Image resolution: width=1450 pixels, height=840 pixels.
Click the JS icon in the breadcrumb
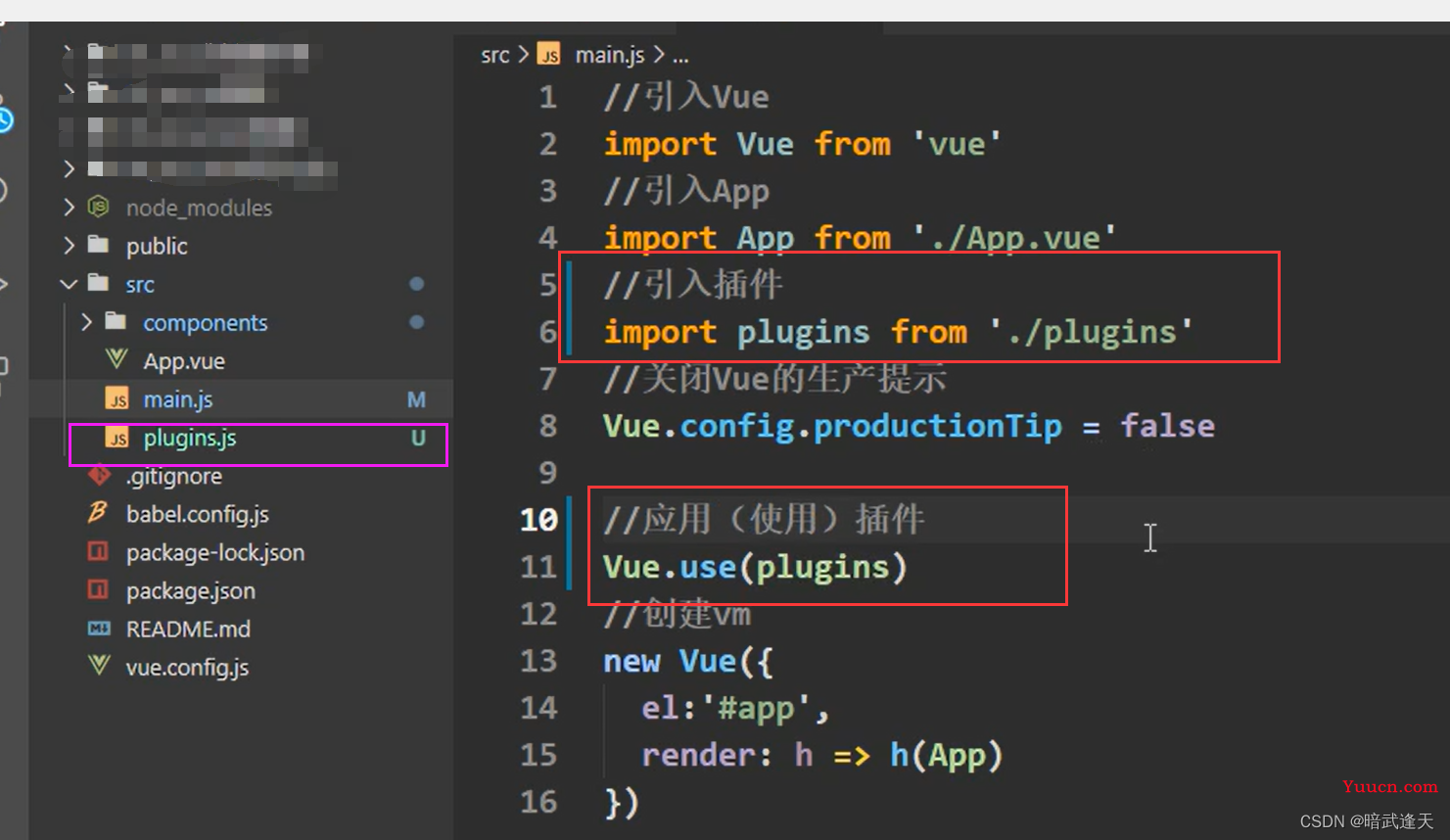pyautogui.click(x=550, y=55)
